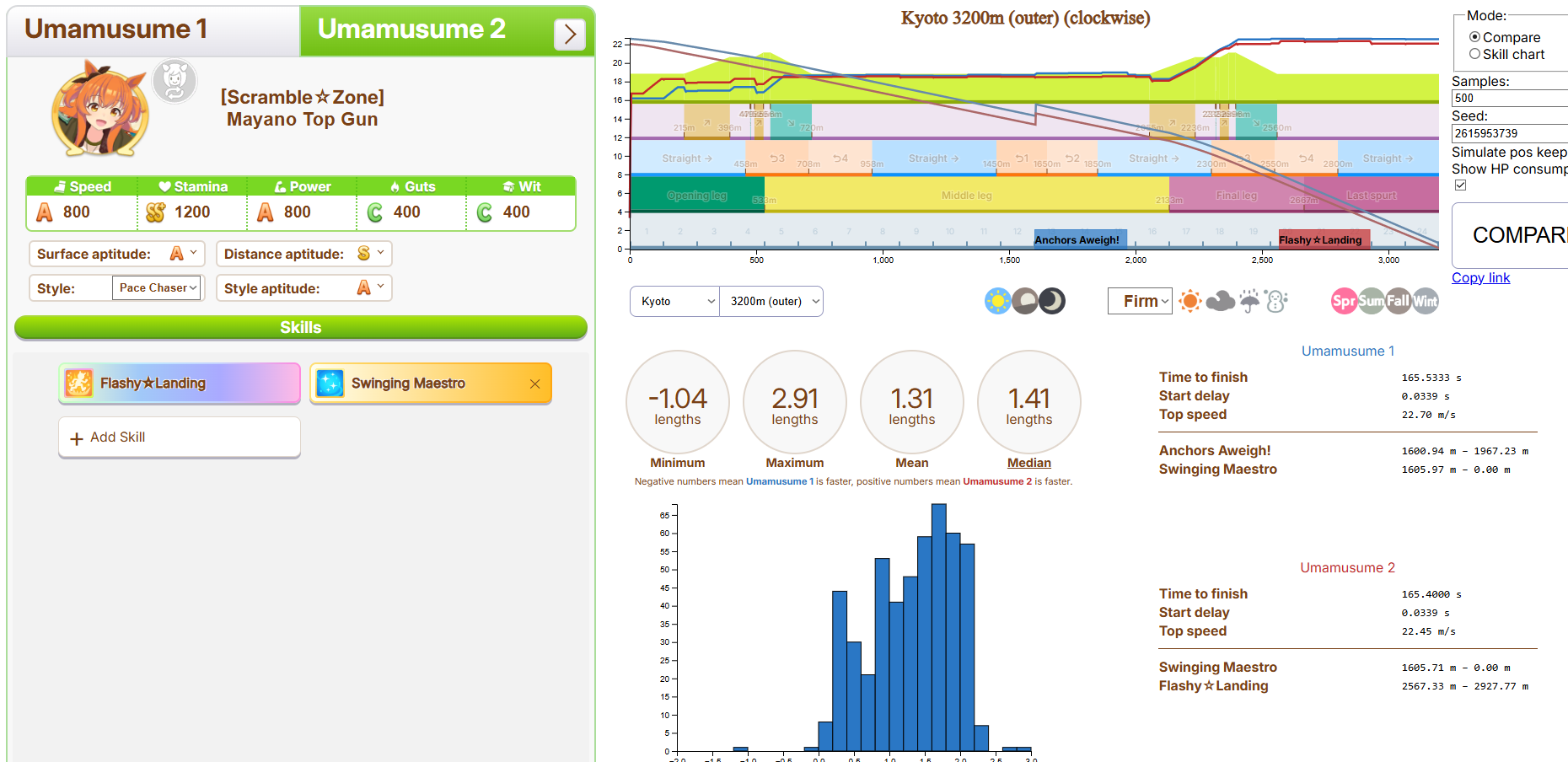
Task: Click Add Skill button
Action: (180, 437)
